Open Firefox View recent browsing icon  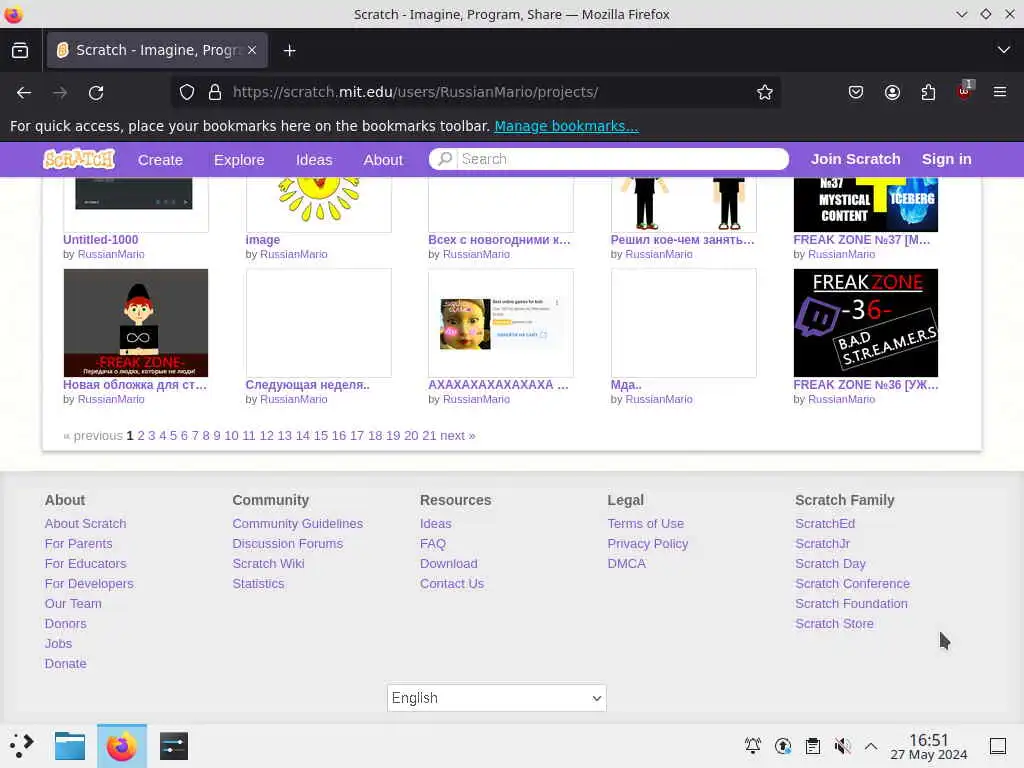(20, 50)
